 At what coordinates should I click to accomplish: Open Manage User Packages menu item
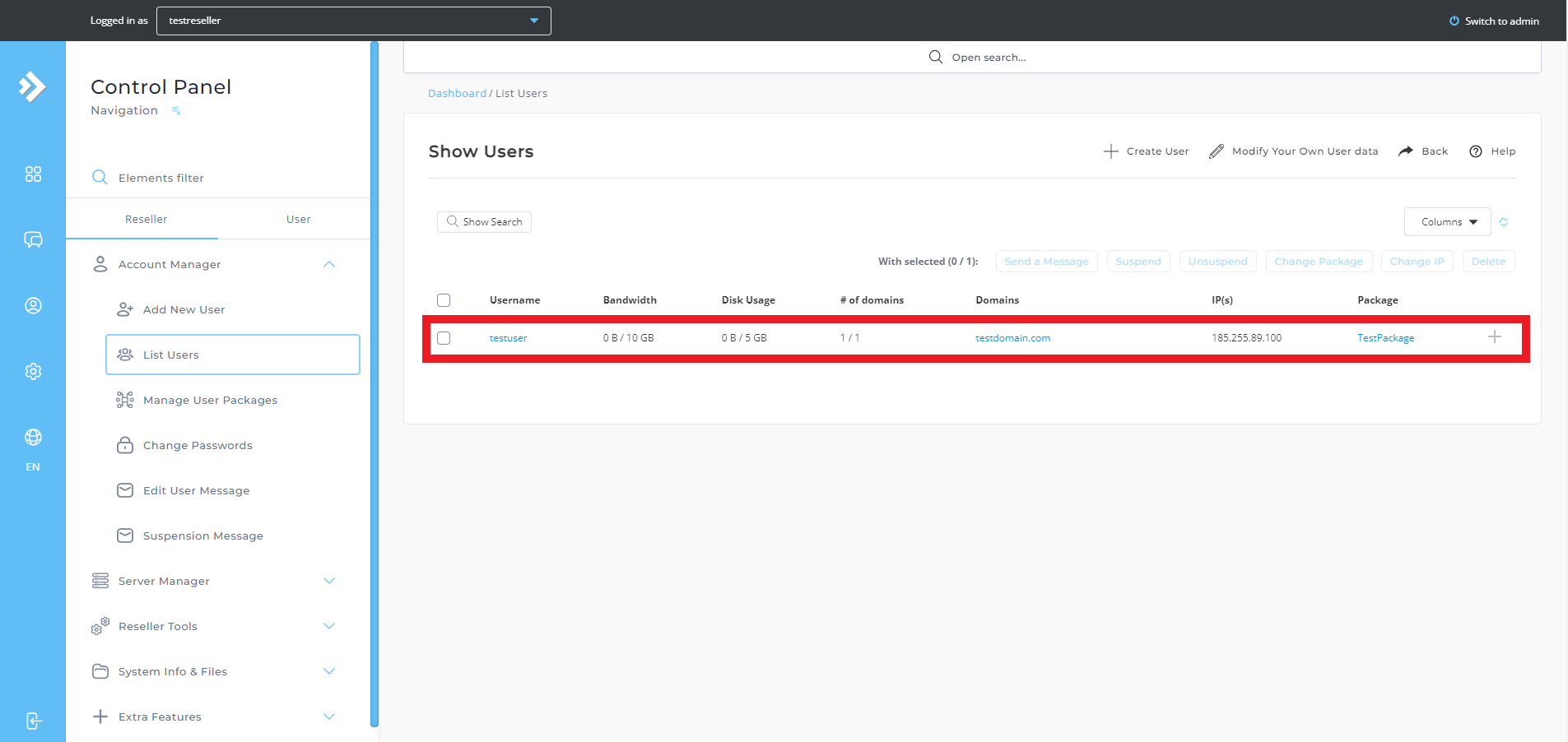pos(210,400)
